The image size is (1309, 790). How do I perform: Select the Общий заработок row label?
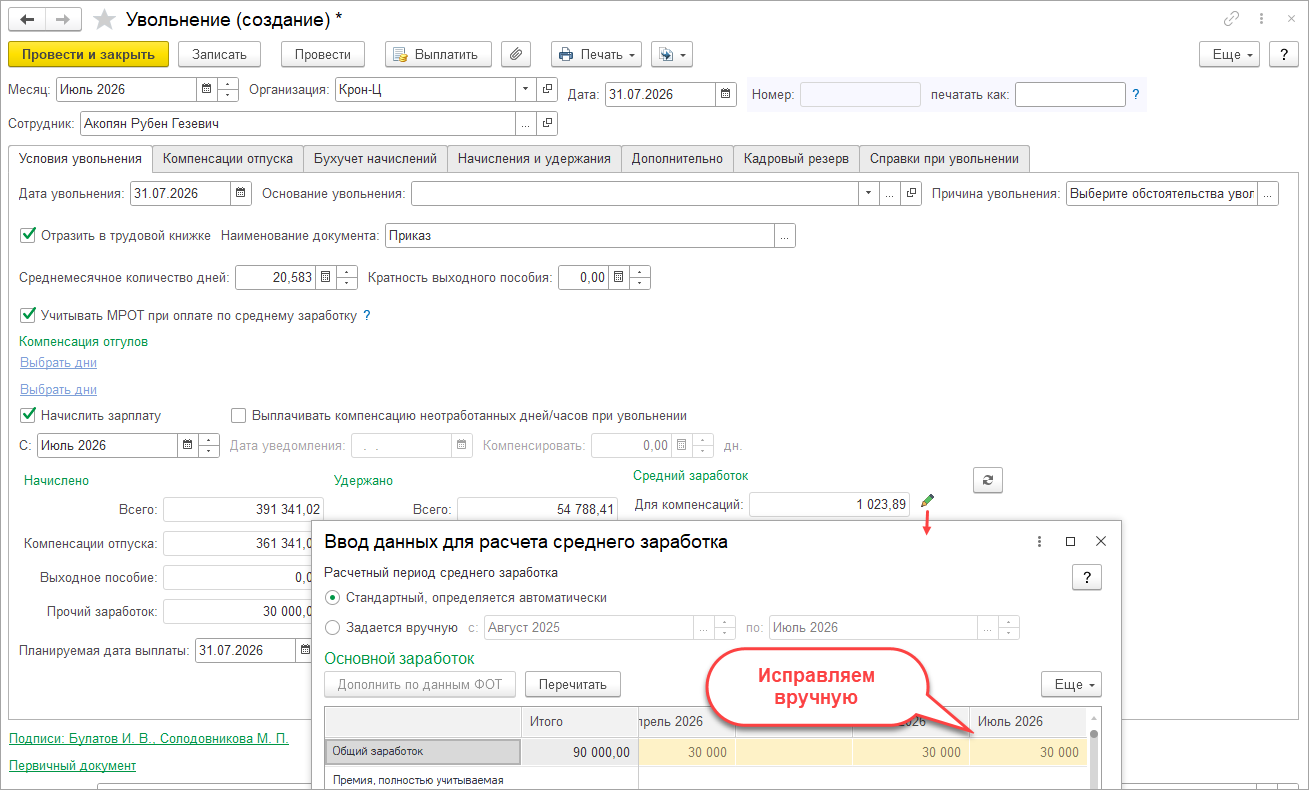[x=423, y=753]
